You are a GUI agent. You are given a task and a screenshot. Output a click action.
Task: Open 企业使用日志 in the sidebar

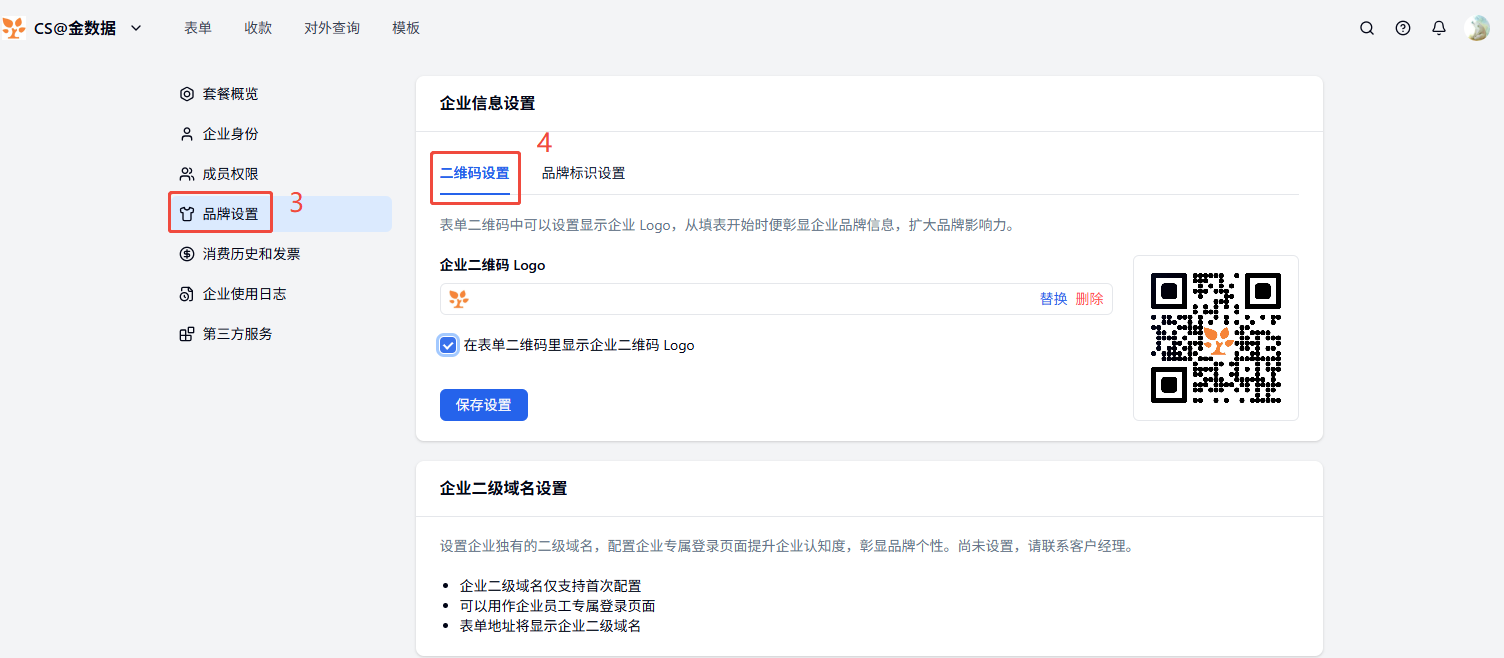244,294
